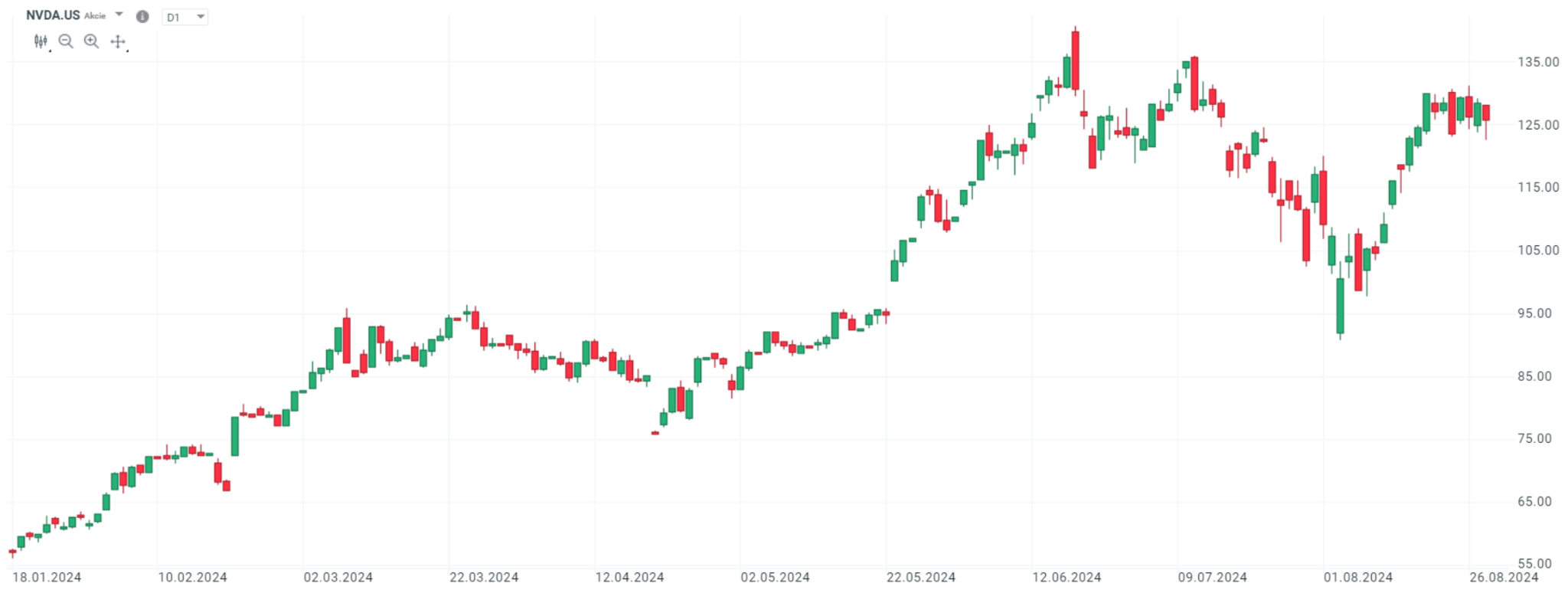Click the 135.00 price axis label
Viewport: 1568px width, 590px height.
(1537, 62)
